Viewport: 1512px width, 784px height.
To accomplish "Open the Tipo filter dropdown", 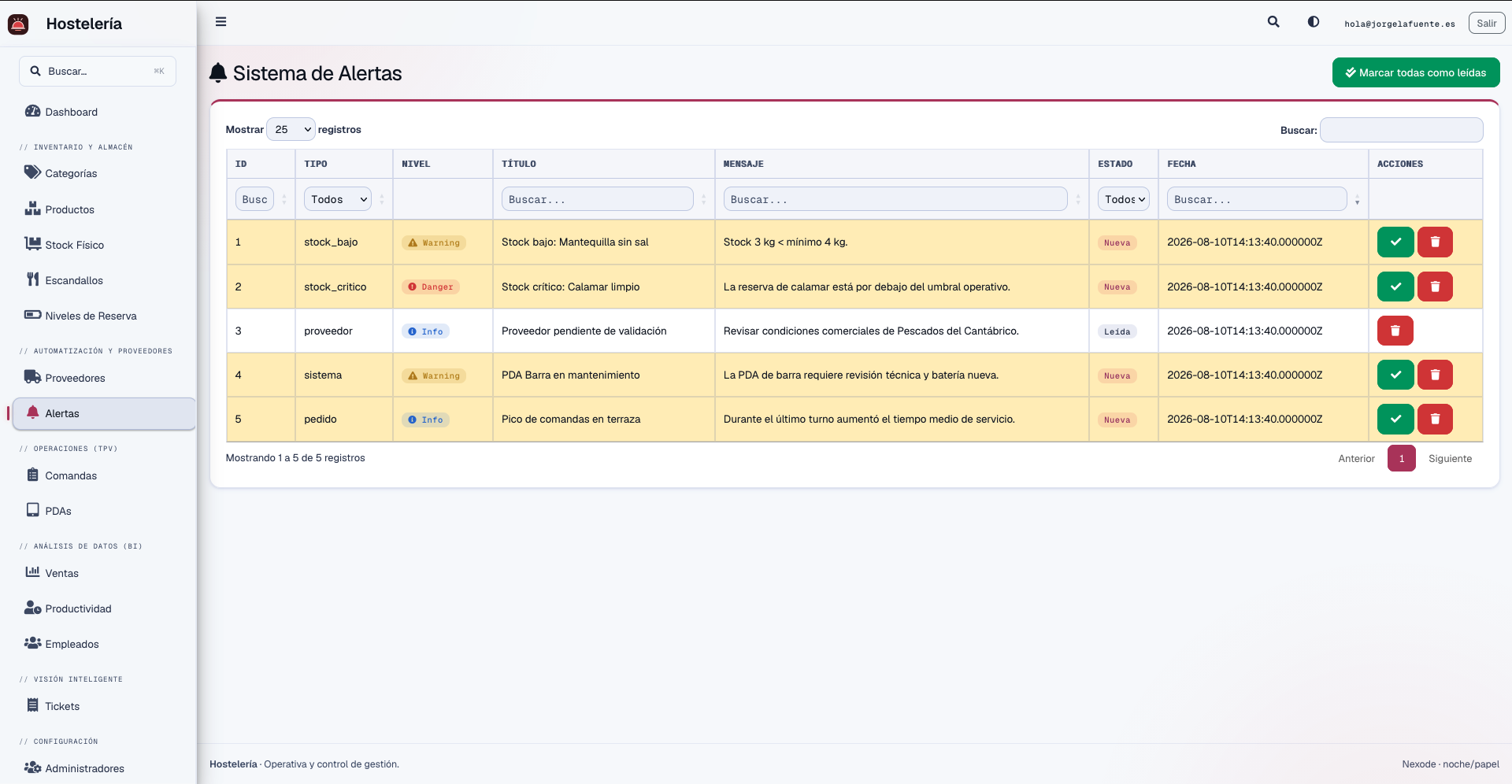I will coord(338,199).
